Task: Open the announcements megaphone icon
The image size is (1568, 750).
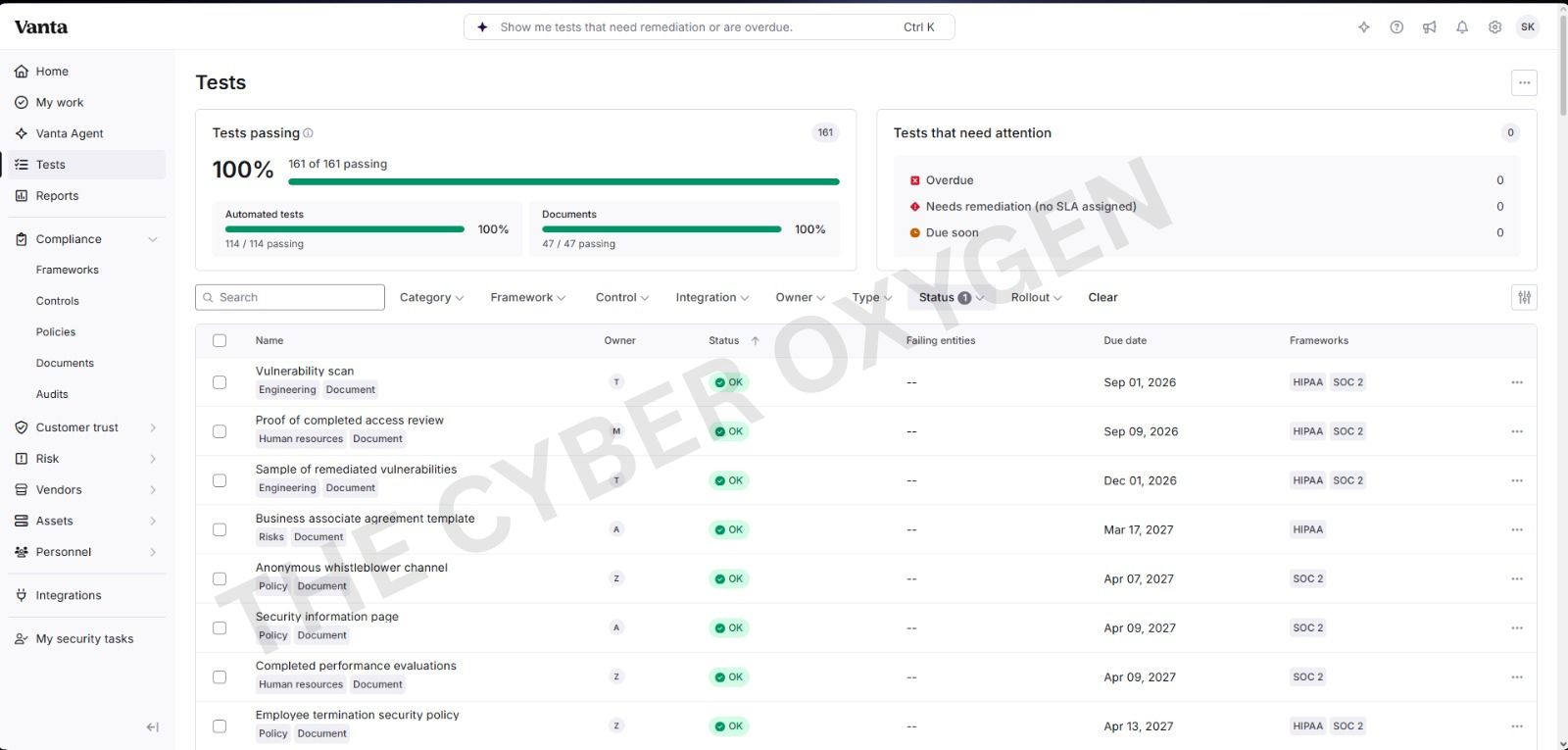Action: click(1430, 27)
